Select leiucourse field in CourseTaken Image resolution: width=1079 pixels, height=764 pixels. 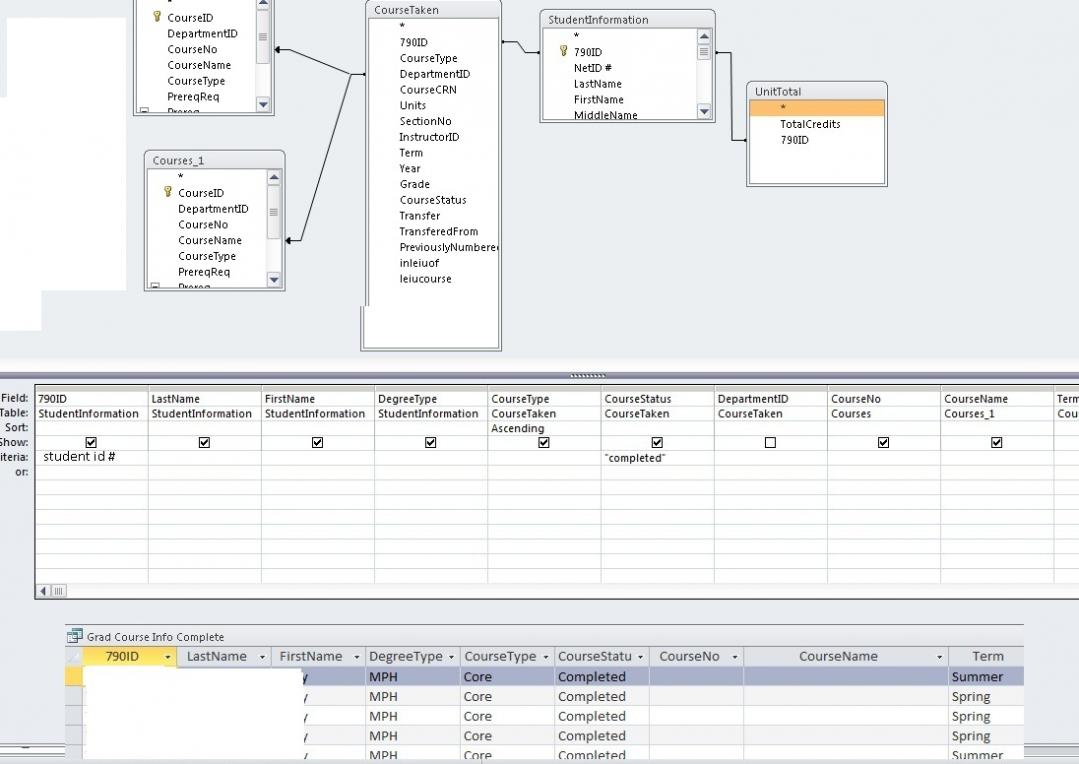425,279
